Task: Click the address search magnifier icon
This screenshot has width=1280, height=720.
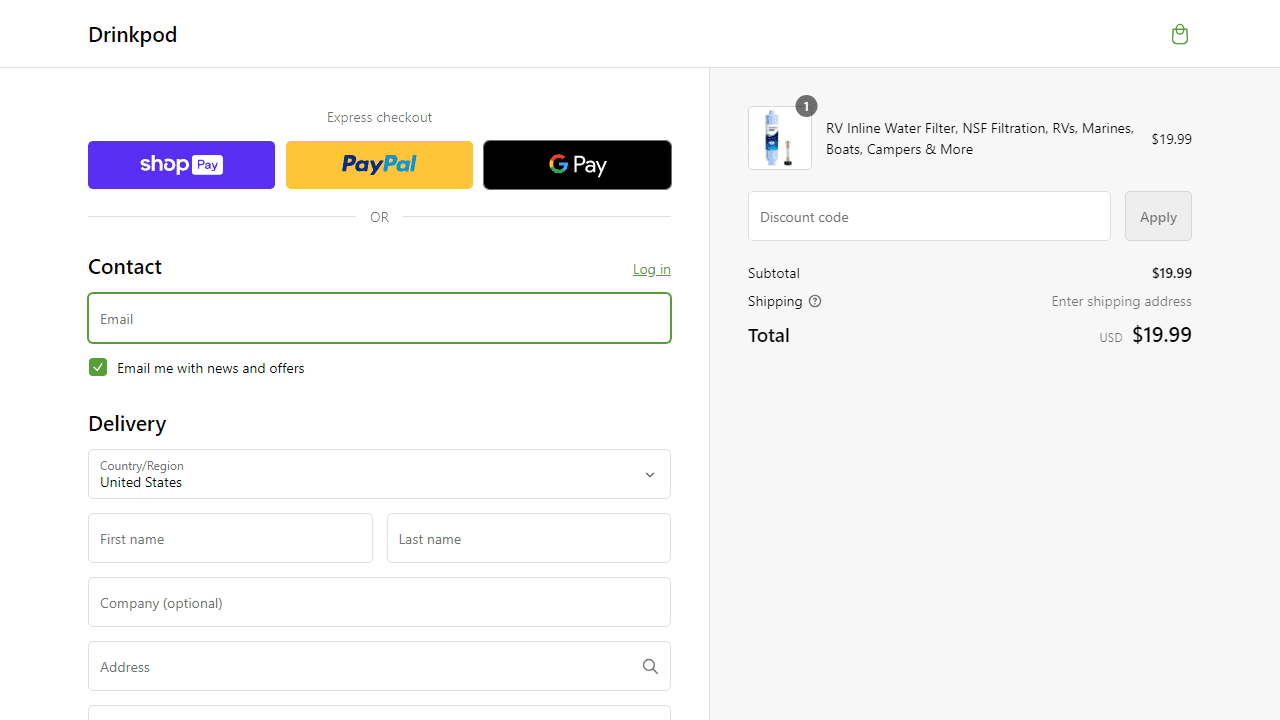Action: pyautogui.click(x=650, y=667)
